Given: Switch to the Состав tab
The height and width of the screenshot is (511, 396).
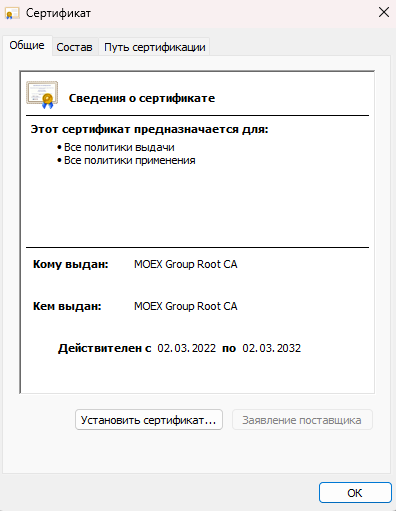Looking at the screenshot, I should point(74,47).
